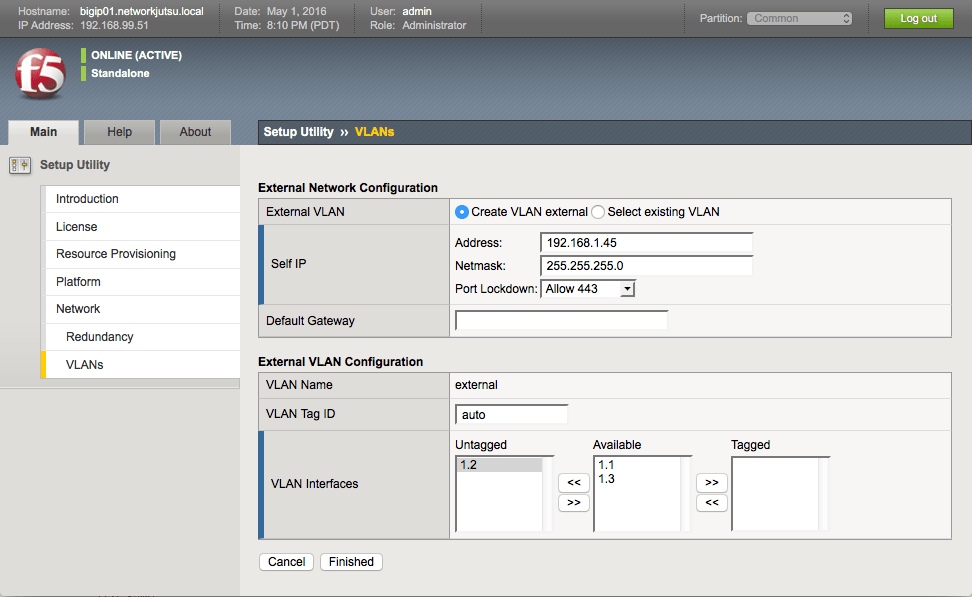The width and height of the screenshot is (972, 597).
Task: Click the F5 logo icon
Action: click(x=40, y=74)
